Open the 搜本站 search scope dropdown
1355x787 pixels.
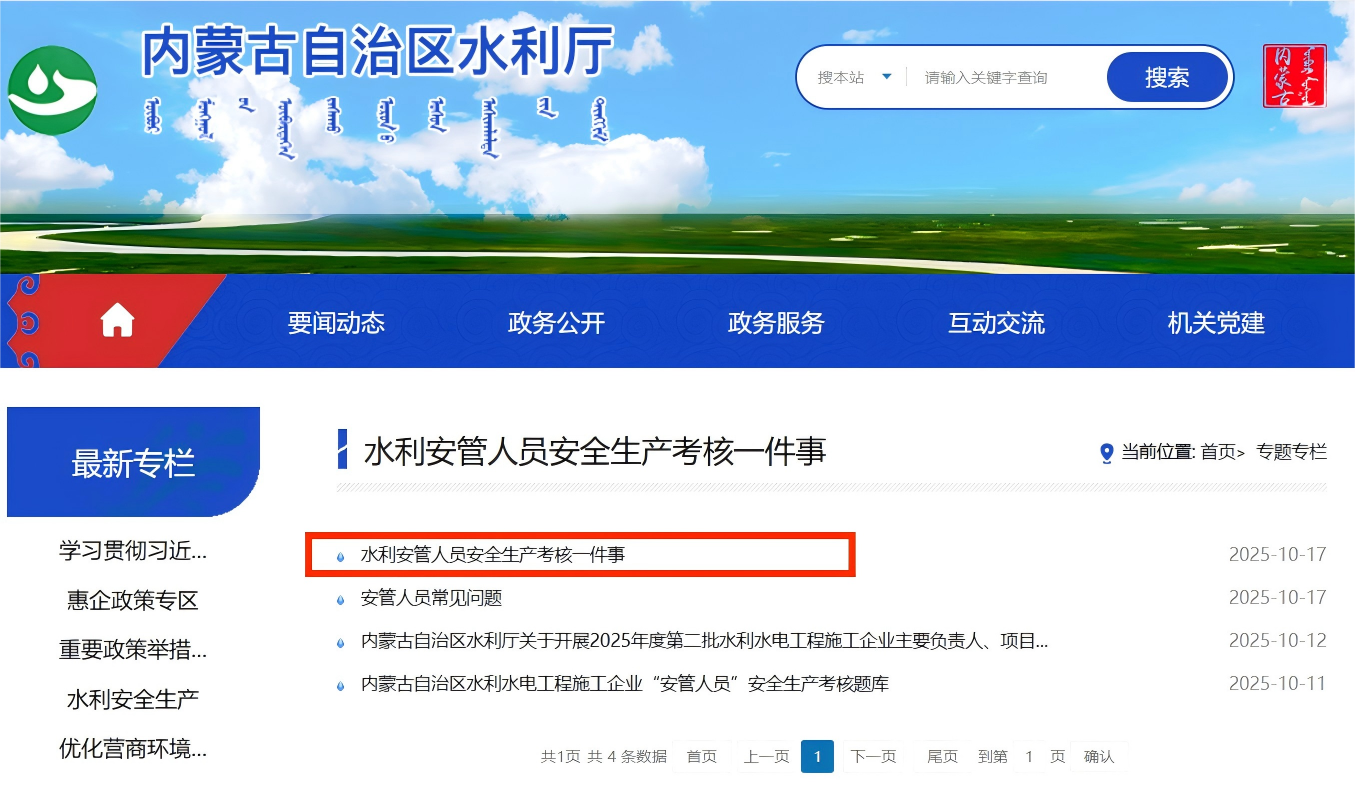854,77
